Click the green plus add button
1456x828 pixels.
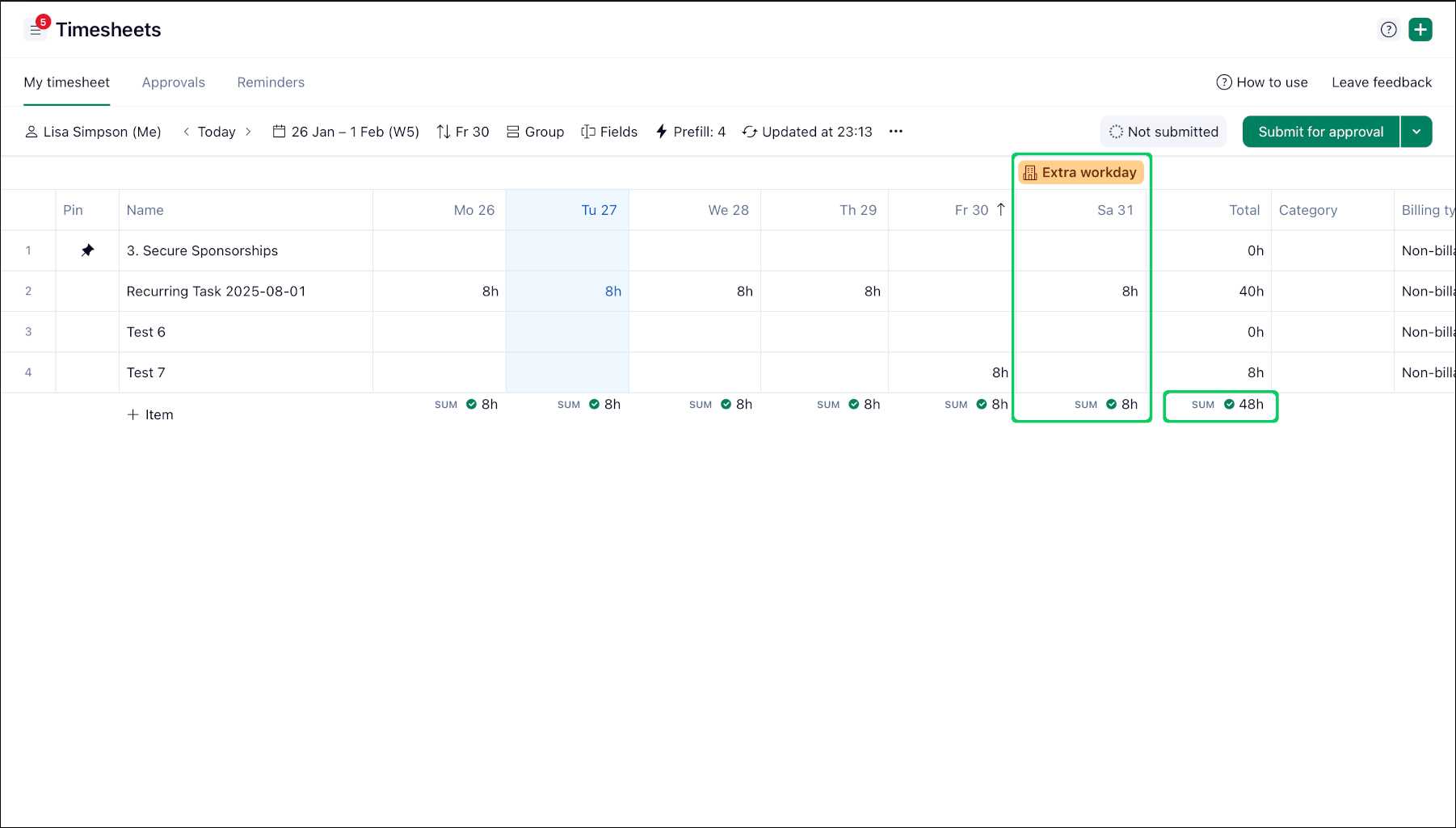point(1420,30)
